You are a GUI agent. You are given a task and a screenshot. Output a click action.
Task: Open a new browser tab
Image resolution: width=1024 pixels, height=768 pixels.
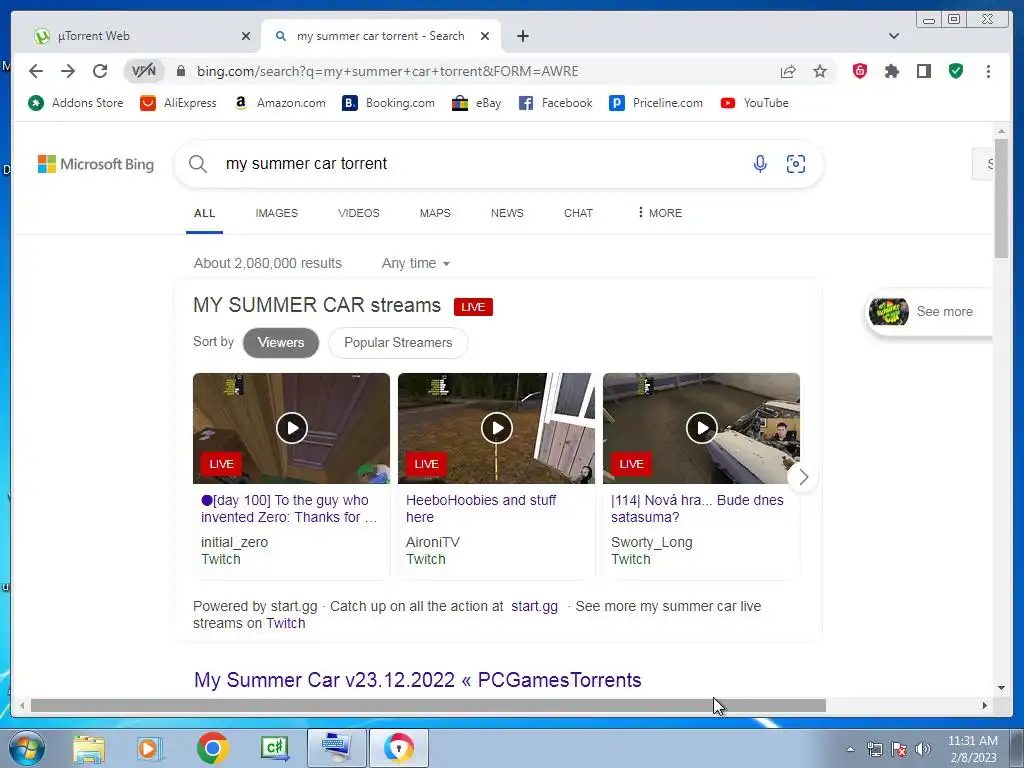[x=522, y=36]
